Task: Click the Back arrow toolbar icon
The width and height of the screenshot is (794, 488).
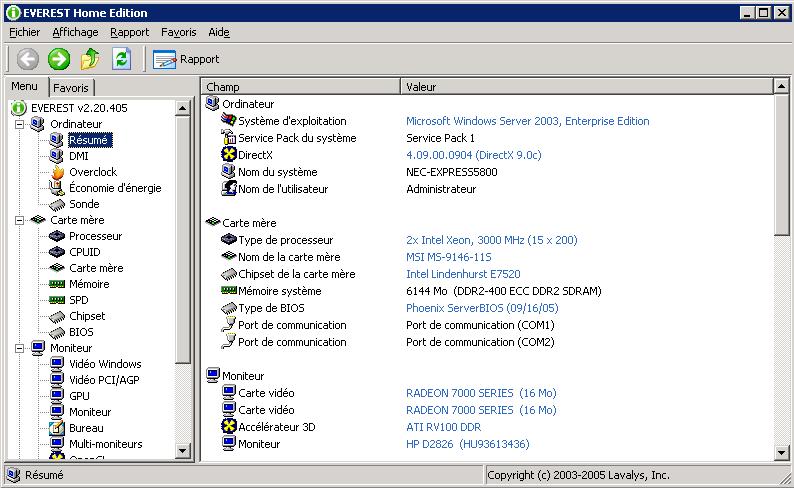Action: click(x=27, y=59)
